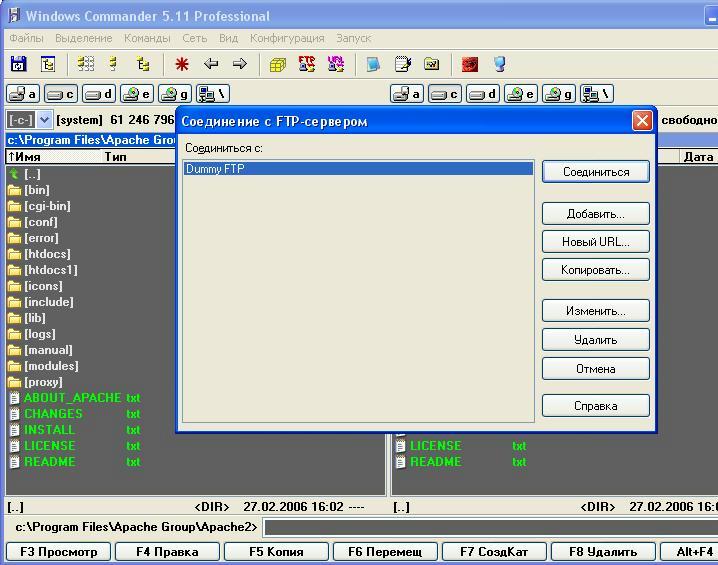This screenshot has height=565, width=718.
Task: Select drive c in the right panel
Action: tap(445, 94)
